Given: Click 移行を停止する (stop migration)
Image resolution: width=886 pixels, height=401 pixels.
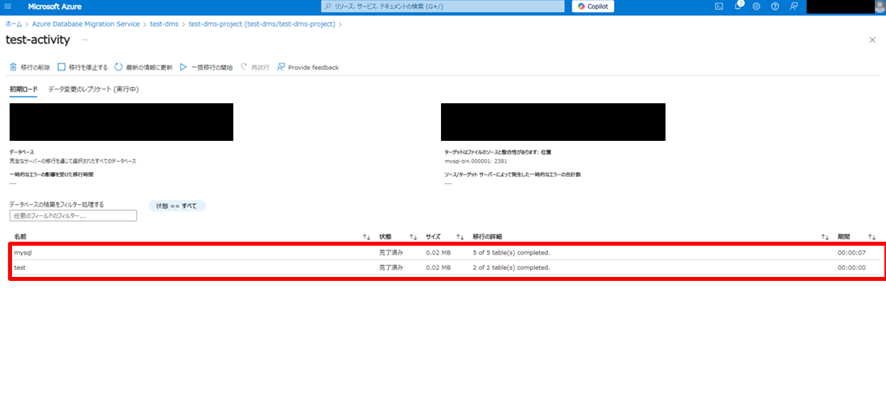Looking at the screenshot, I should click(x=82, y=67).
